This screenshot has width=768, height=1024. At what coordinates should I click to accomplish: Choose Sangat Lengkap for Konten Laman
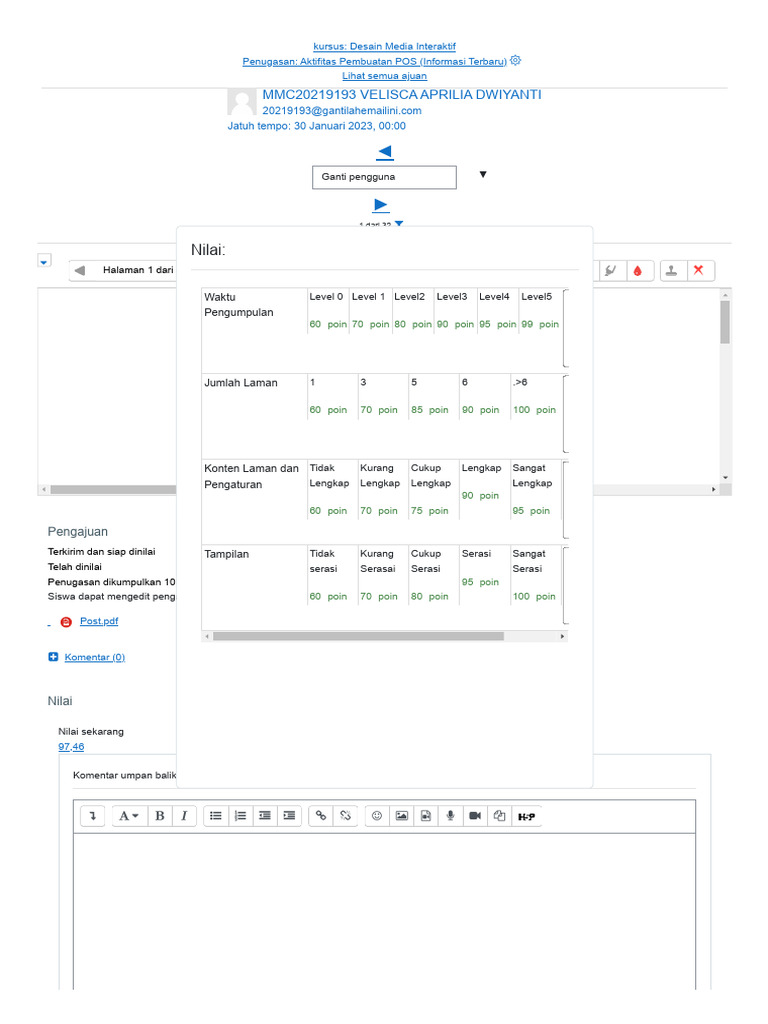click(533, 489)
